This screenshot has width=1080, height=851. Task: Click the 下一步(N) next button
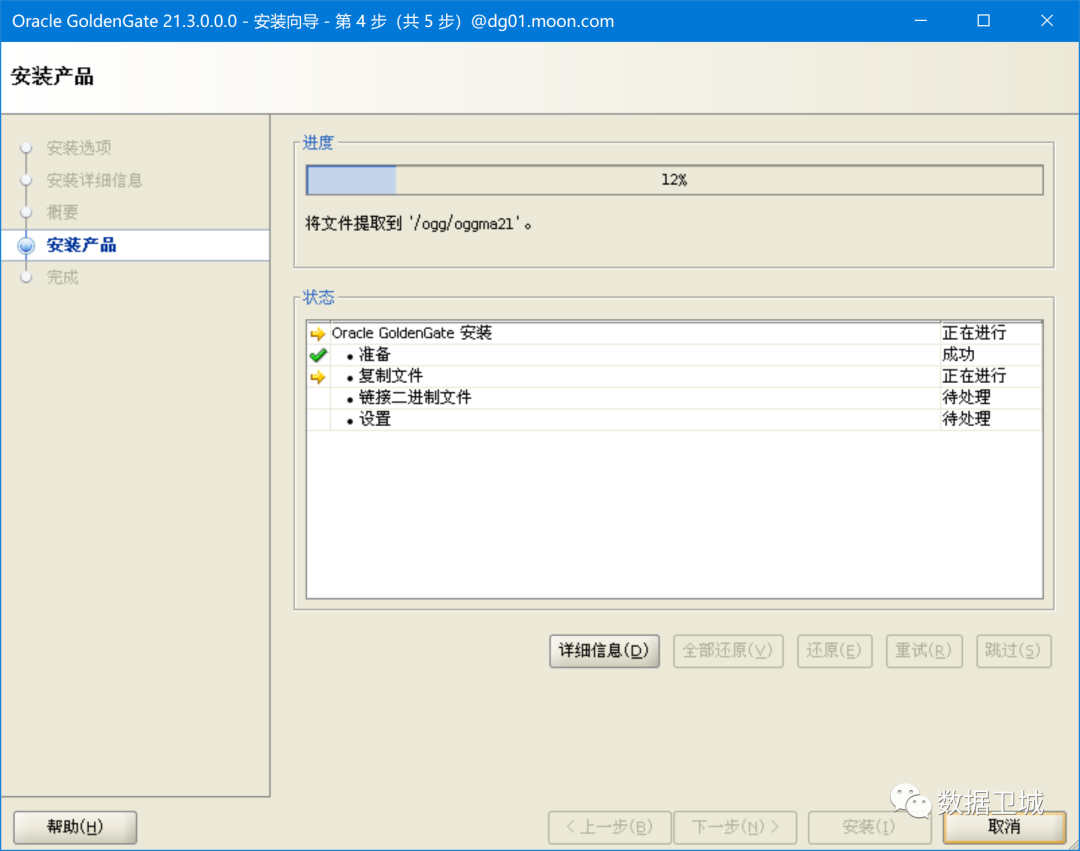click(735, 827)
